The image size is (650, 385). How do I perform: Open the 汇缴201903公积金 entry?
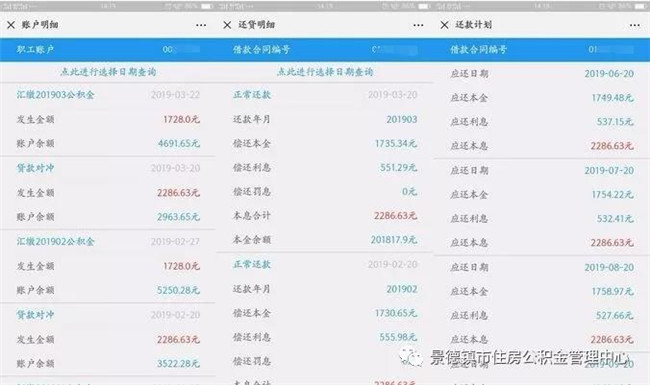tap(56, 94)
